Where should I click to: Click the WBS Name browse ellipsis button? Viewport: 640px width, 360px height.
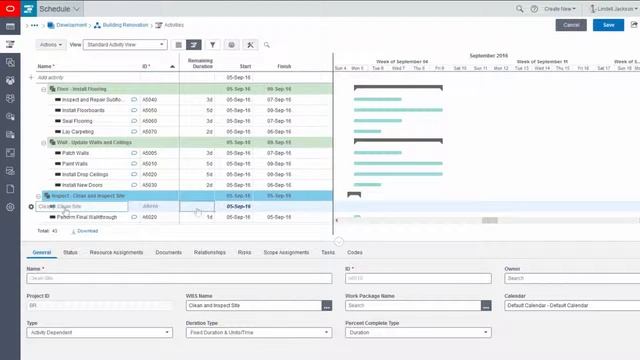(327, 305)
